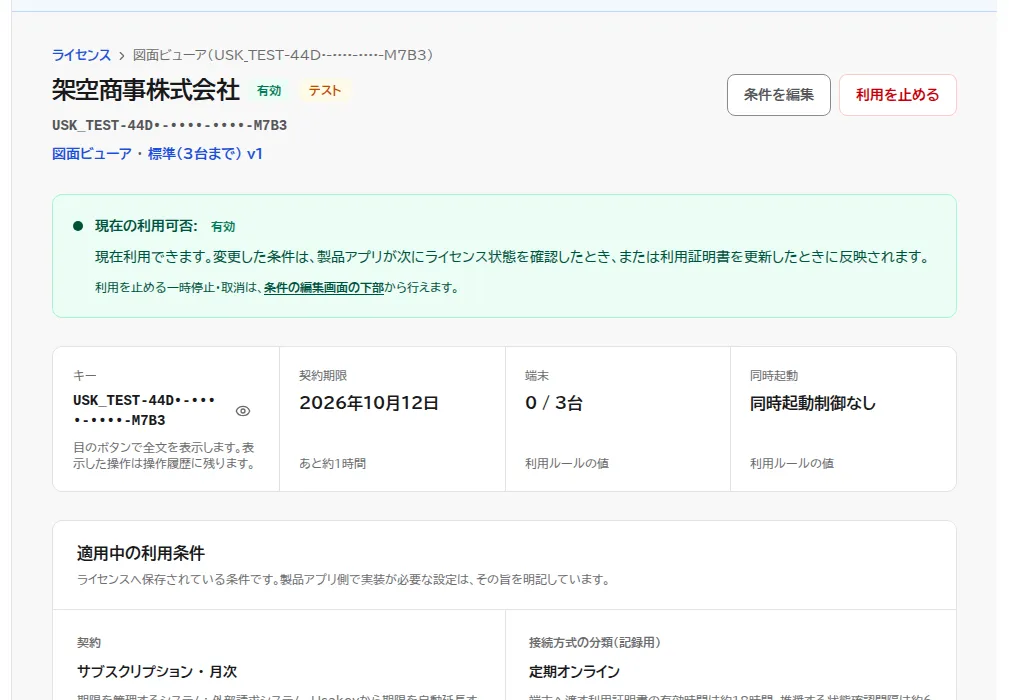Click the 同時起動制御なし value
This screenshot has width=1009, height=700.
tap(813, 403)
